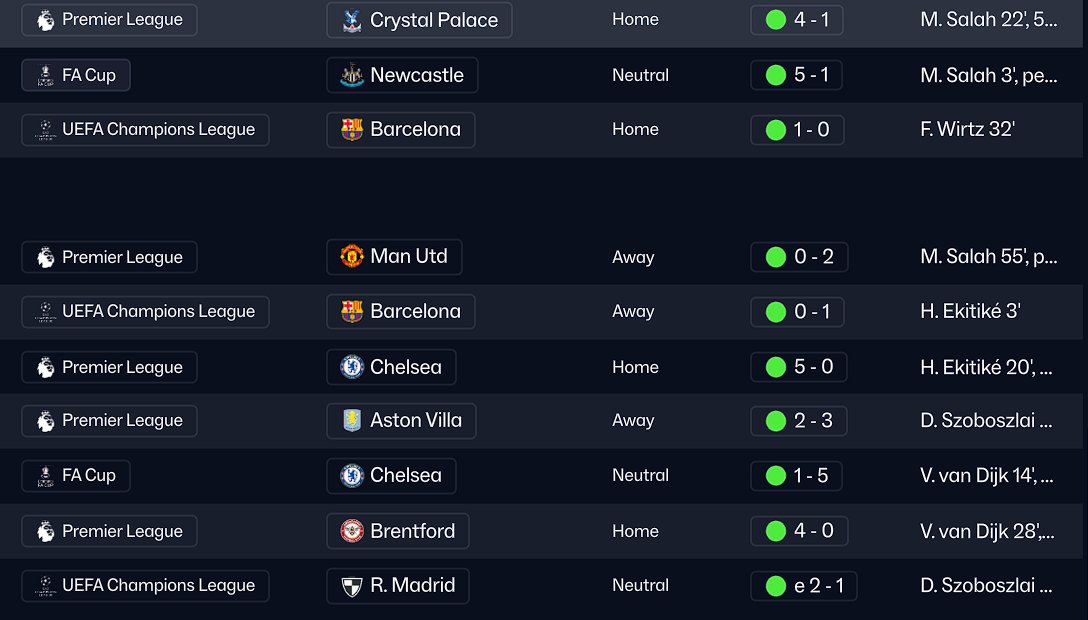The width and height of the screenshot is (1088, 620).
Task: Select FA Cup tag in Chelsea neutral match
Action: [76, 476]
